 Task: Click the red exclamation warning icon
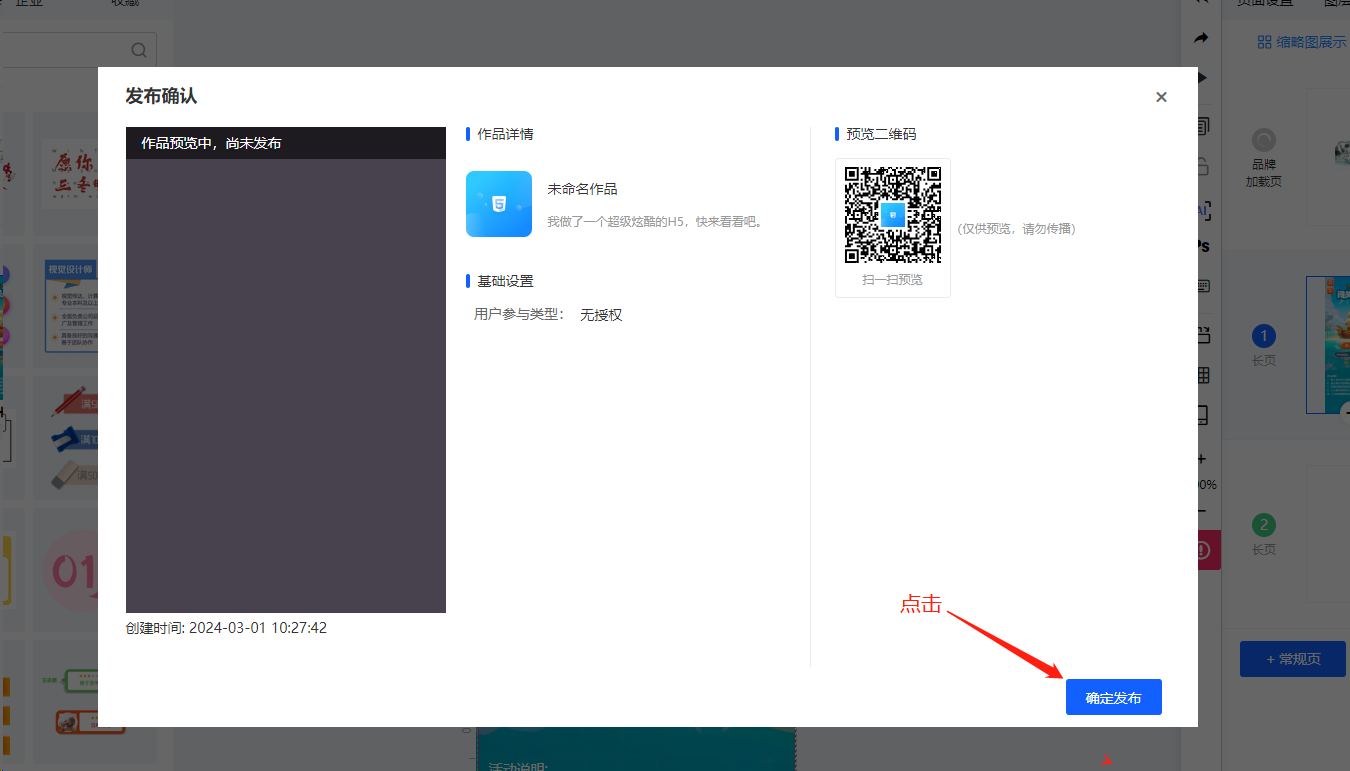1202,550
